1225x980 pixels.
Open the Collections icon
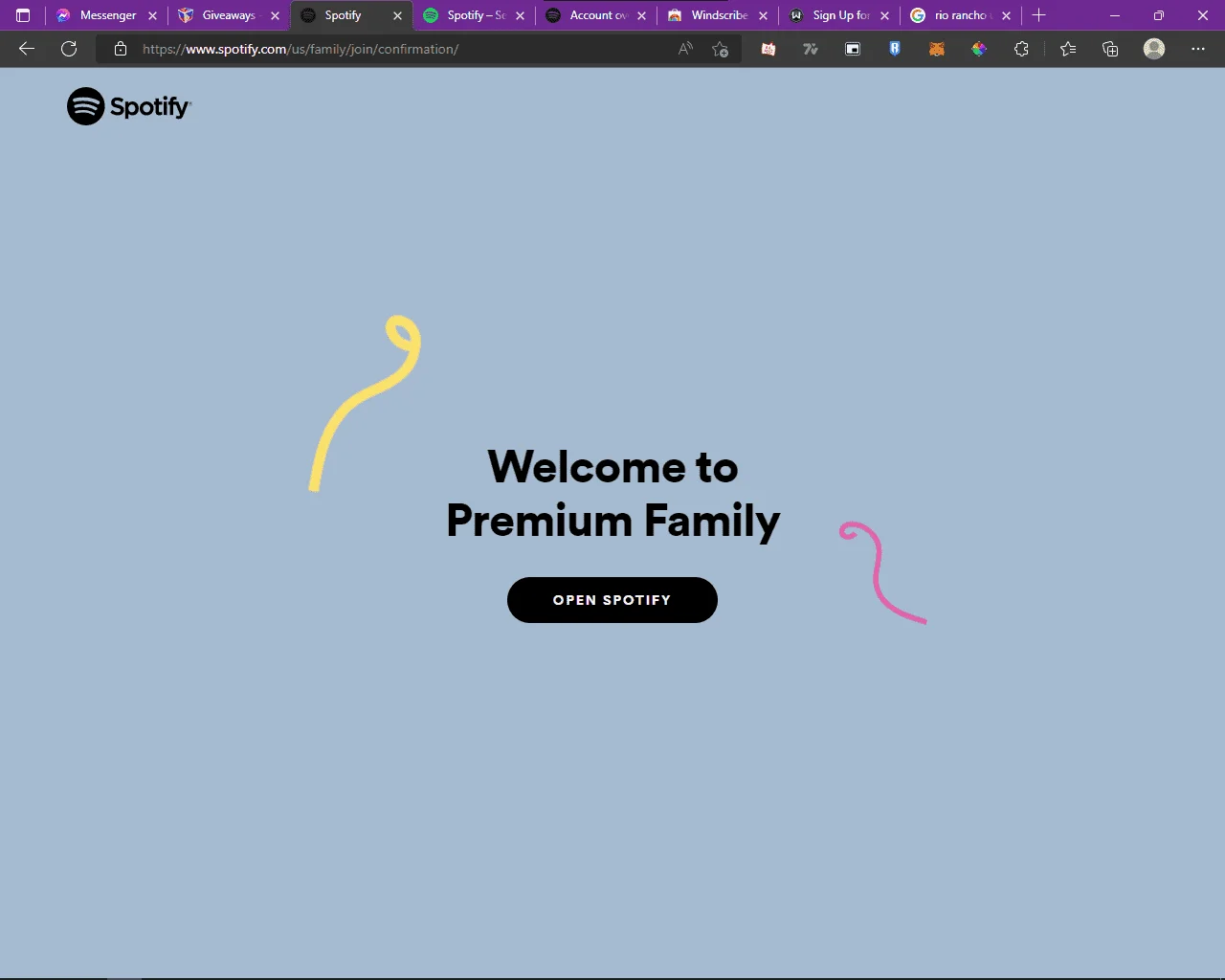coord(1110,49)
